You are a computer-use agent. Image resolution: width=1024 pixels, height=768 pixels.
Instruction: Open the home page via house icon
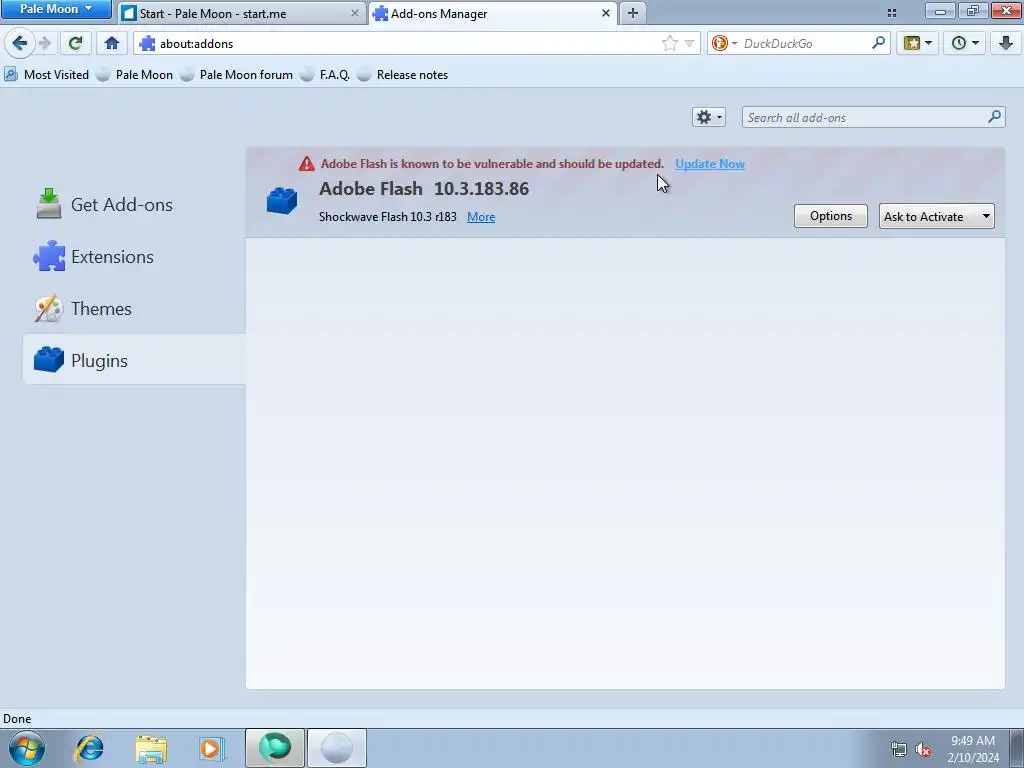(112, 44)
